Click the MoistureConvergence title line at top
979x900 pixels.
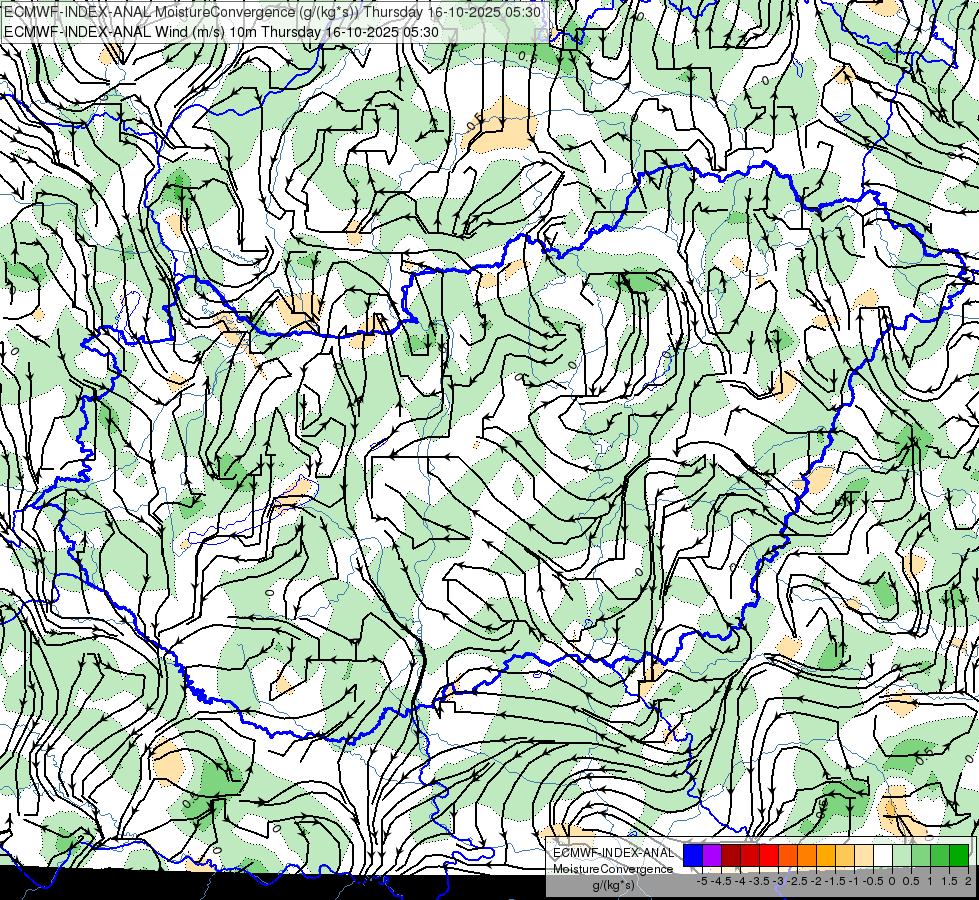pos(272,12)
